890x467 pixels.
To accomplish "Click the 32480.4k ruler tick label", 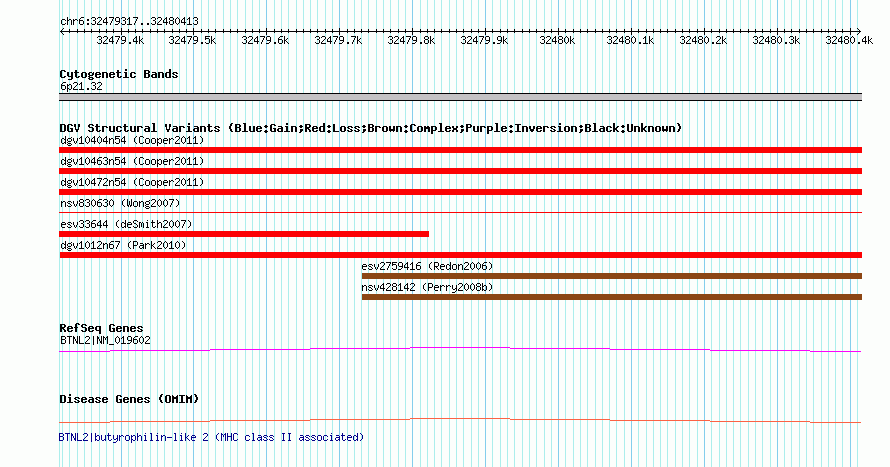I will pos(849,40).
